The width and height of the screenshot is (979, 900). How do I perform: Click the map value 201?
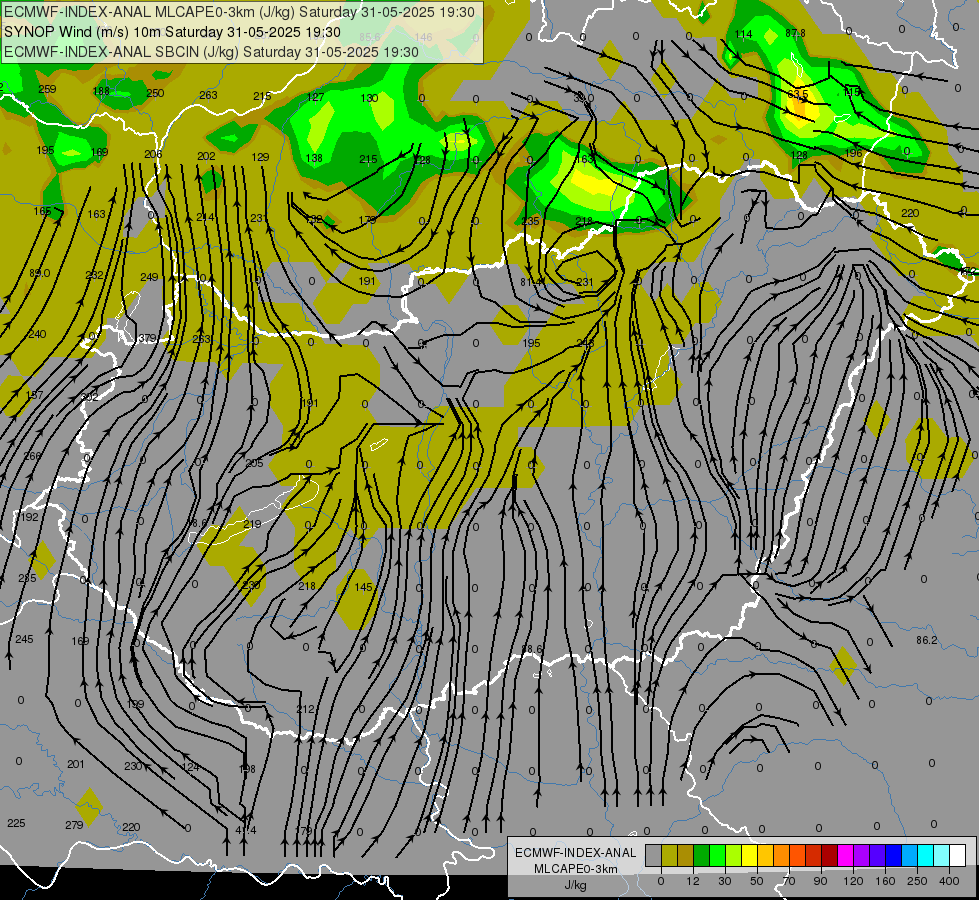tap(76, 764)
